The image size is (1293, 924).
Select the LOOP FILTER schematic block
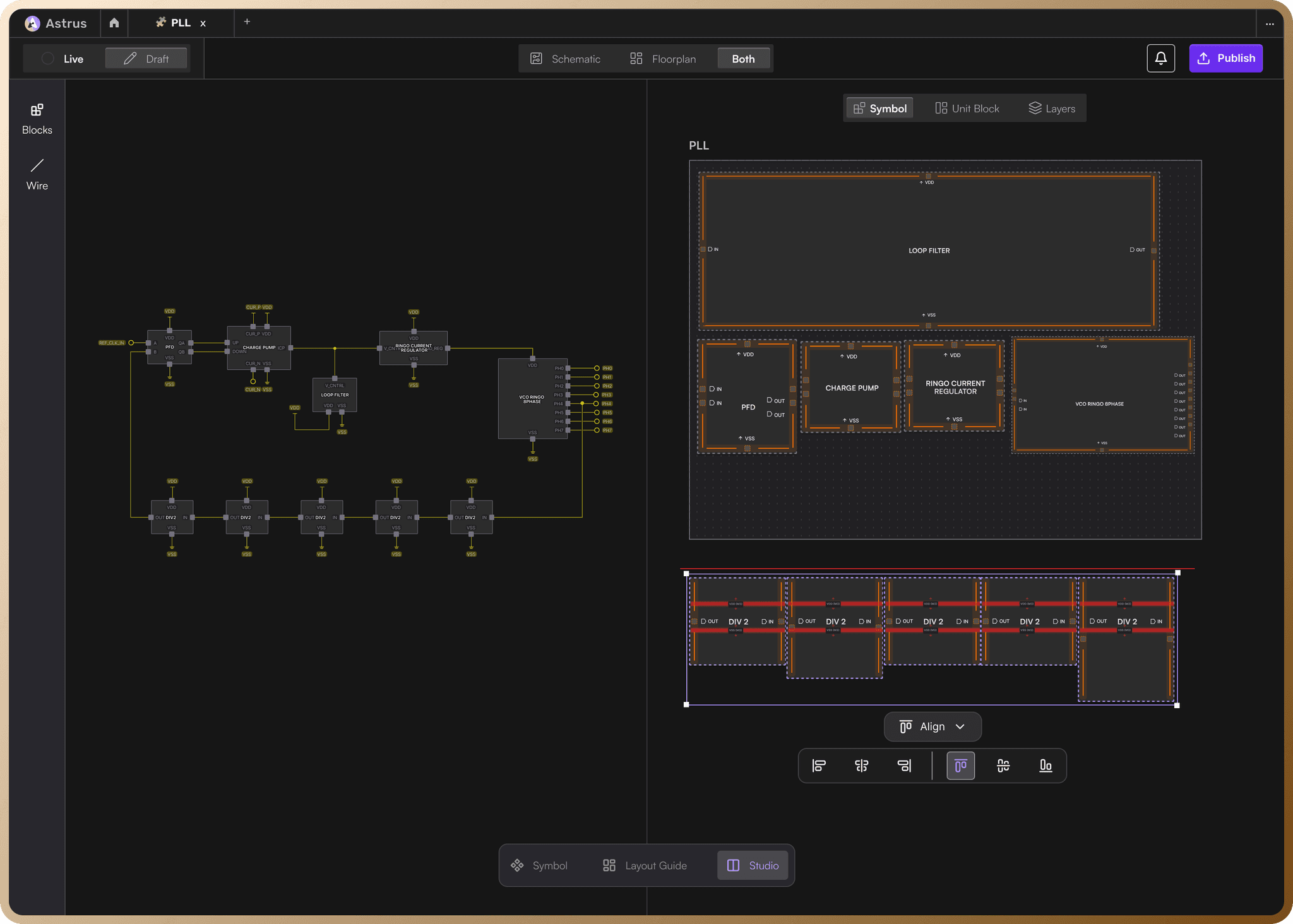point(335,395)
